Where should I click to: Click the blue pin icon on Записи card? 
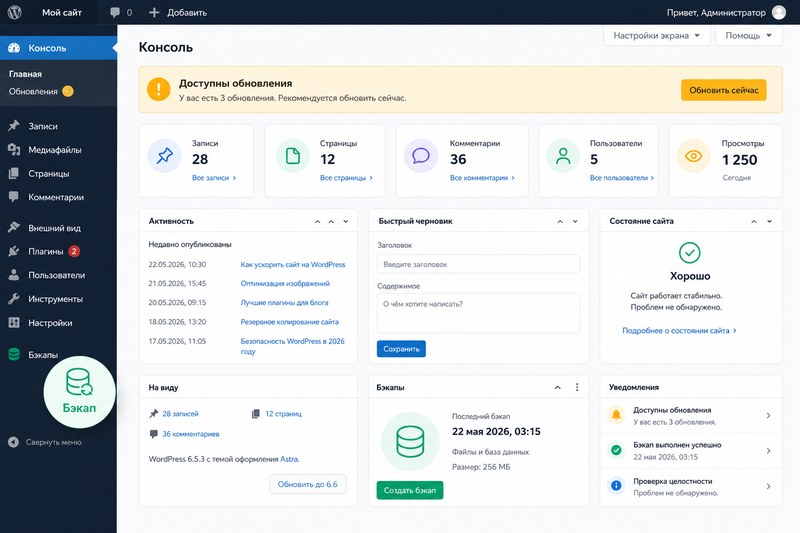pos(164,156)
